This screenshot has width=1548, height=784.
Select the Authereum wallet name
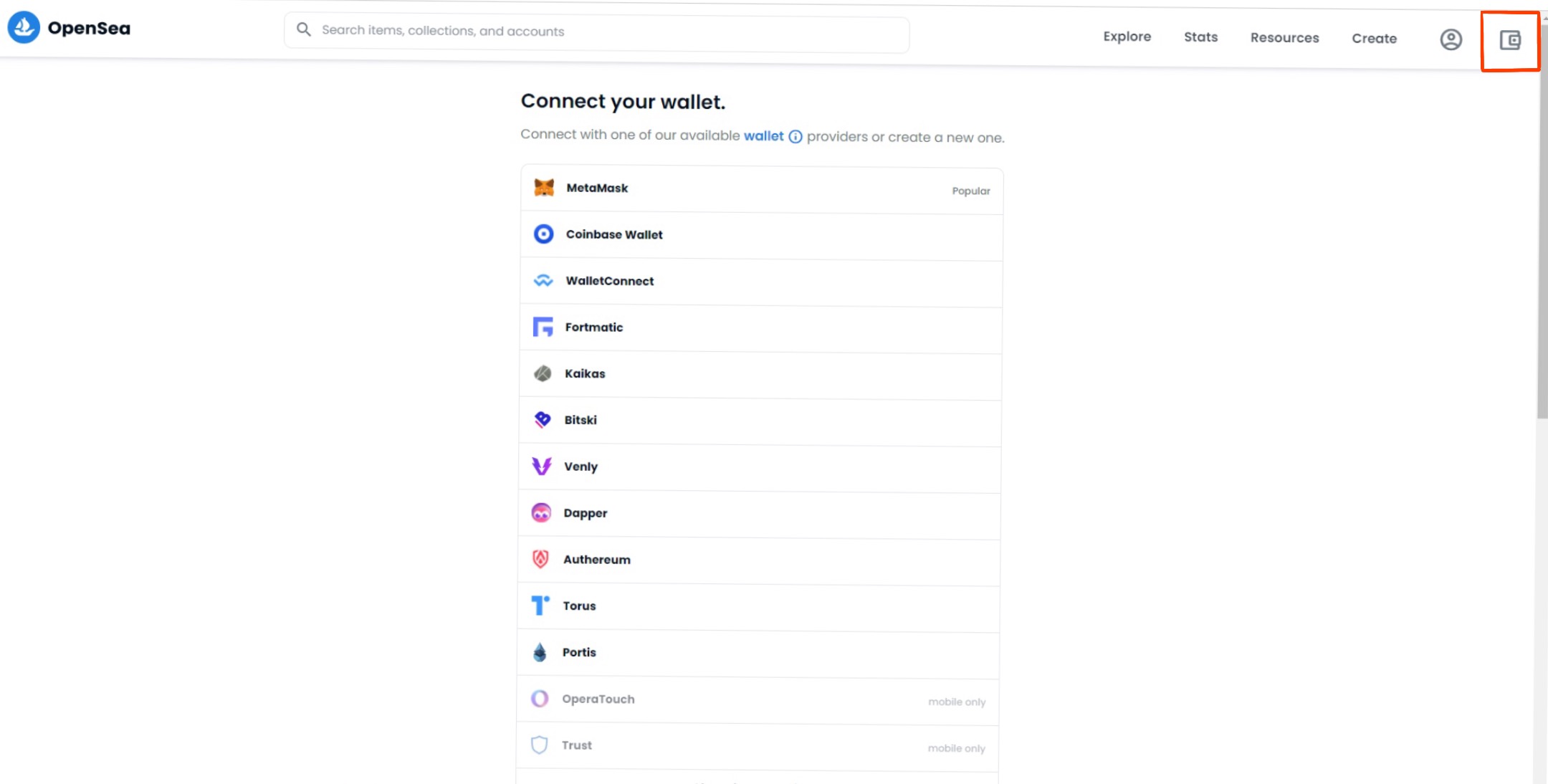pyautogui.click(x=597, y=560)
